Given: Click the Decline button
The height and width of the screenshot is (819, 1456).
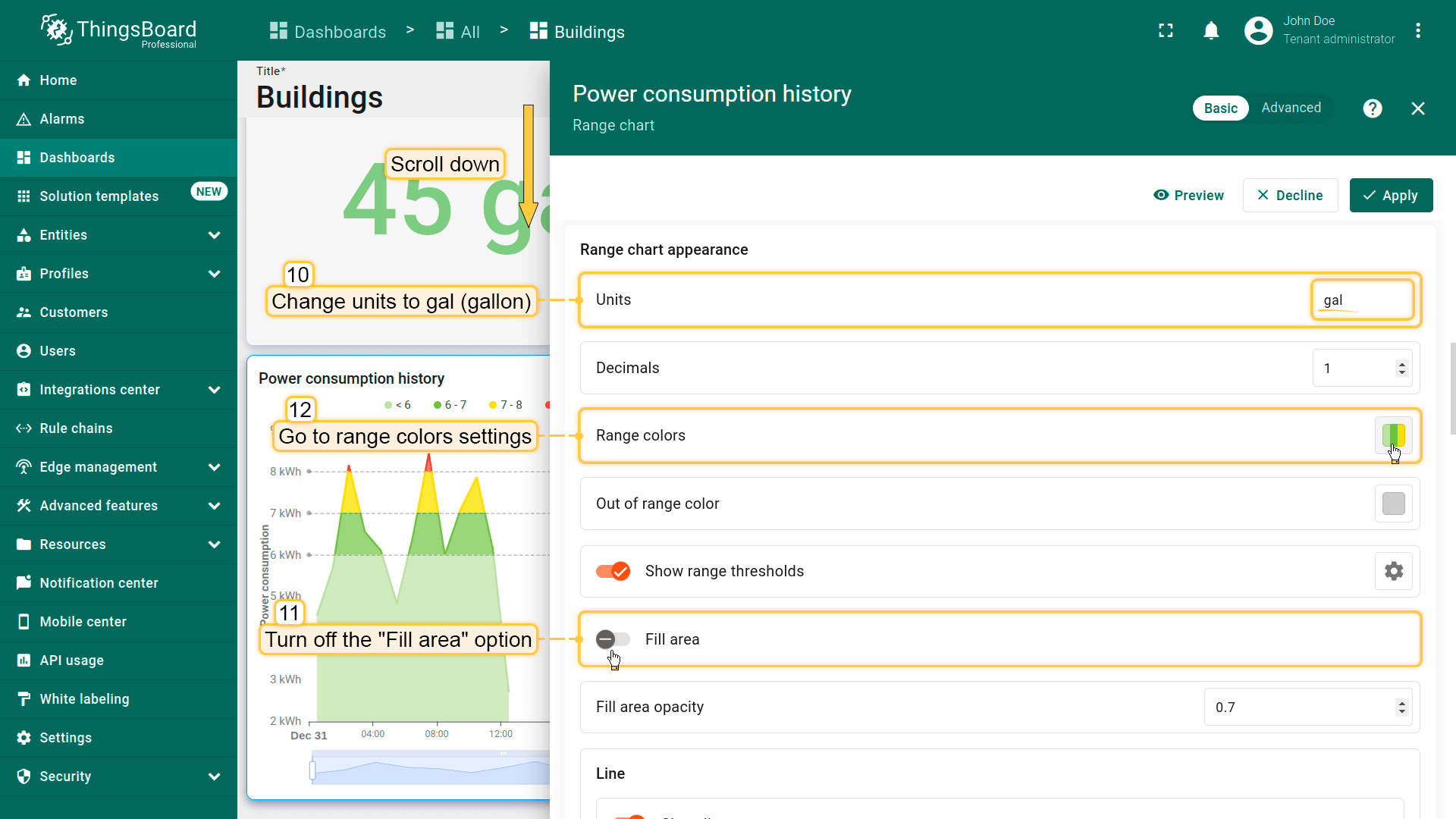Looking at the screenshot, I should click(x=1290, y=196).
